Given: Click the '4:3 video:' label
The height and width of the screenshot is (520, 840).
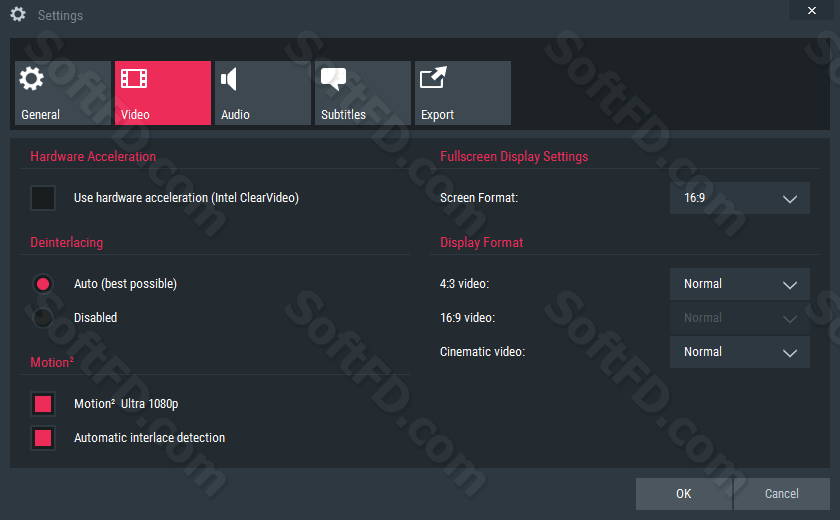Looking at the screenshot, I should click(x=464, y=284).
